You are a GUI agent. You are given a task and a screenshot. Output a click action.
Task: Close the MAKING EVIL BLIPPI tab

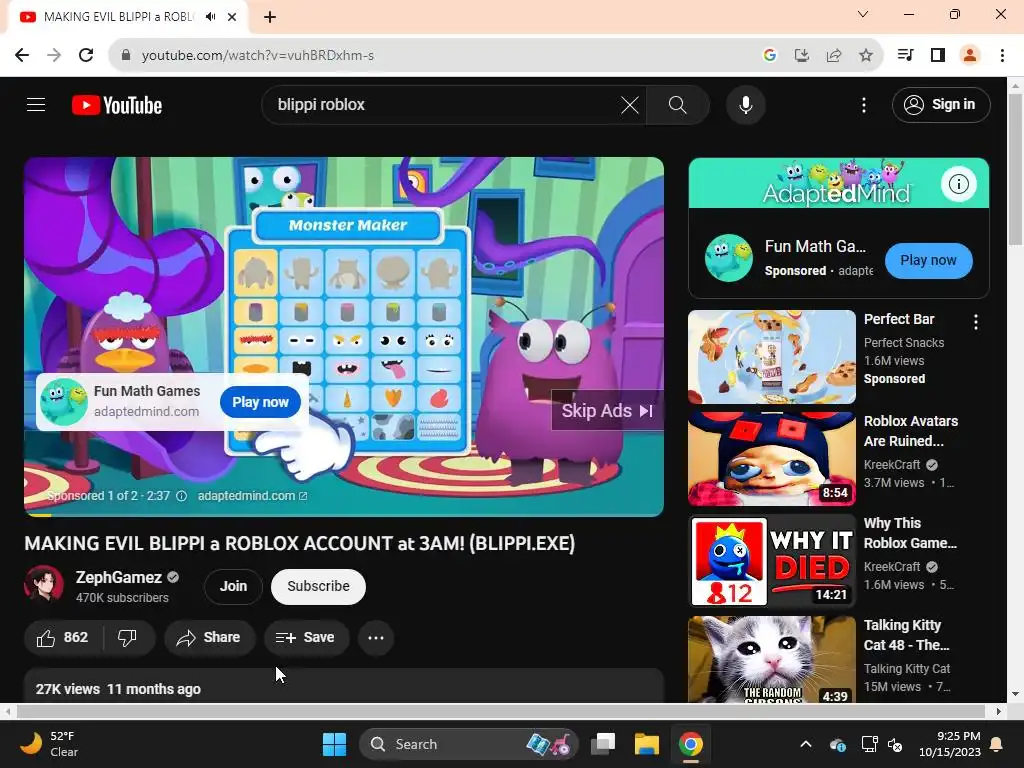pyautogui.click(x=232, y=17)
